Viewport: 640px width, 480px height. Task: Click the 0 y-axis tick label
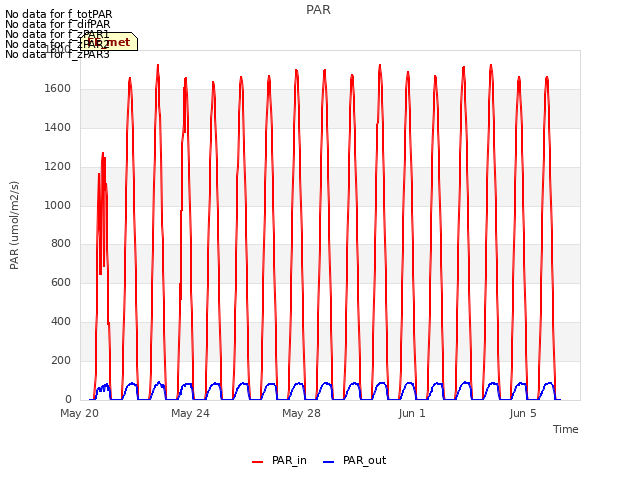68,399
